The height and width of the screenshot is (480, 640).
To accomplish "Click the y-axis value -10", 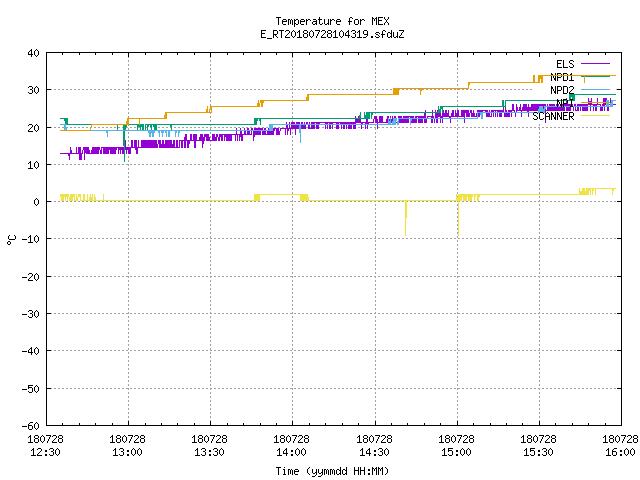I will 31,239.
